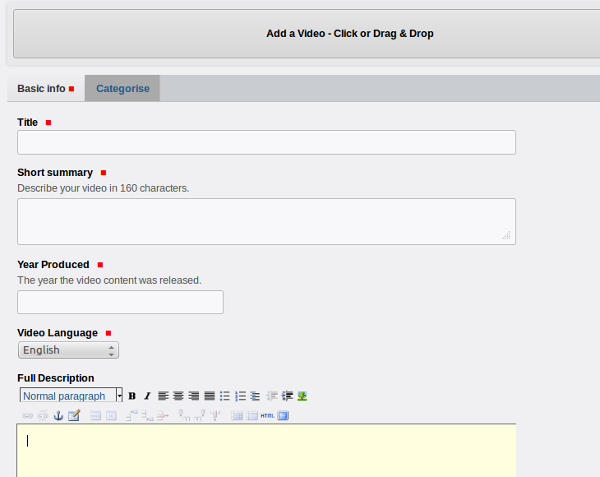This screenshot has height=477, width=600.
Task: Justify the description text
Action: tap(209, 396)
